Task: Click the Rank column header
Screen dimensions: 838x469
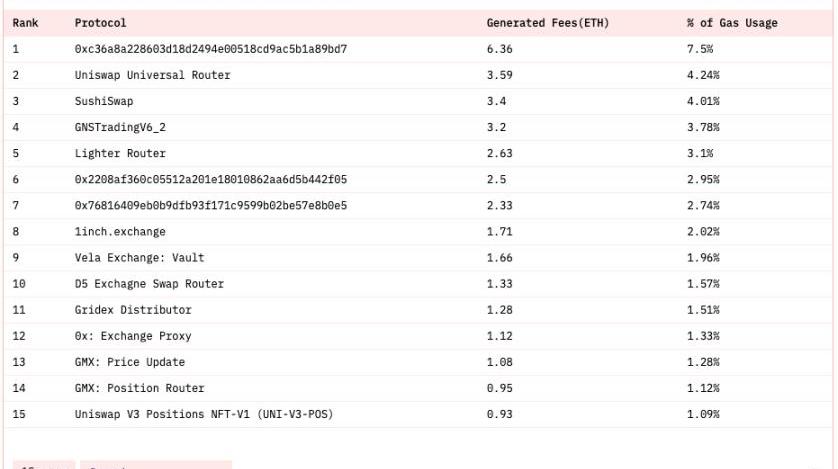Action: (x=25, y=23)
